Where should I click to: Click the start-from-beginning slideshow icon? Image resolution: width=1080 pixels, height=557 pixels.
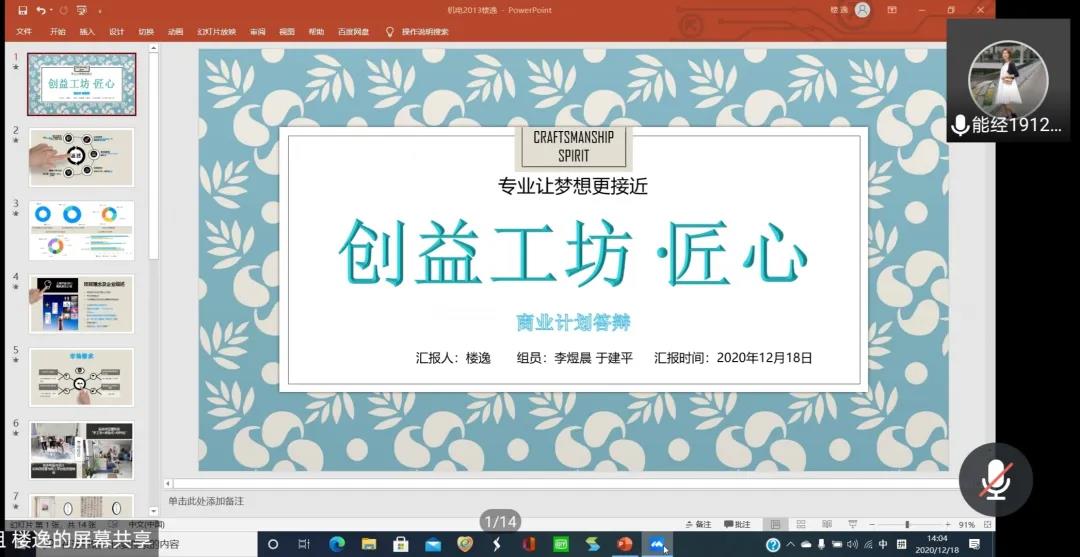(81, 10)
